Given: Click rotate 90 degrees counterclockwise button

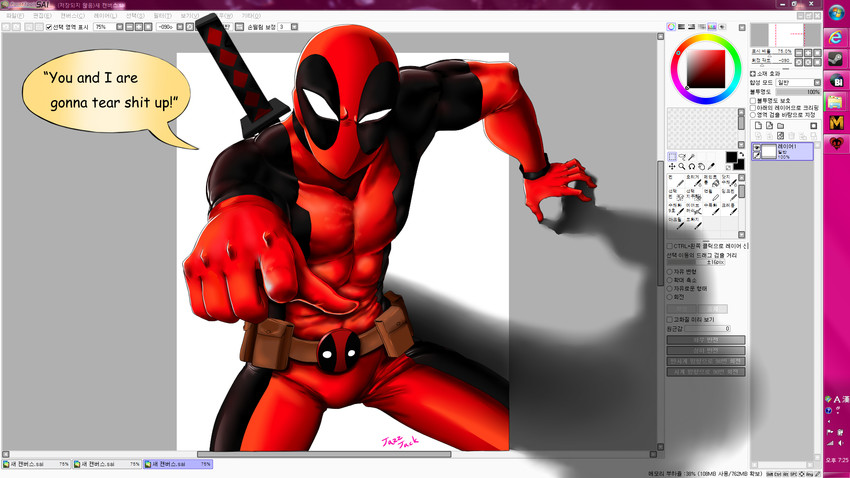Looking at the screenshot, I should tap(706, 361).
